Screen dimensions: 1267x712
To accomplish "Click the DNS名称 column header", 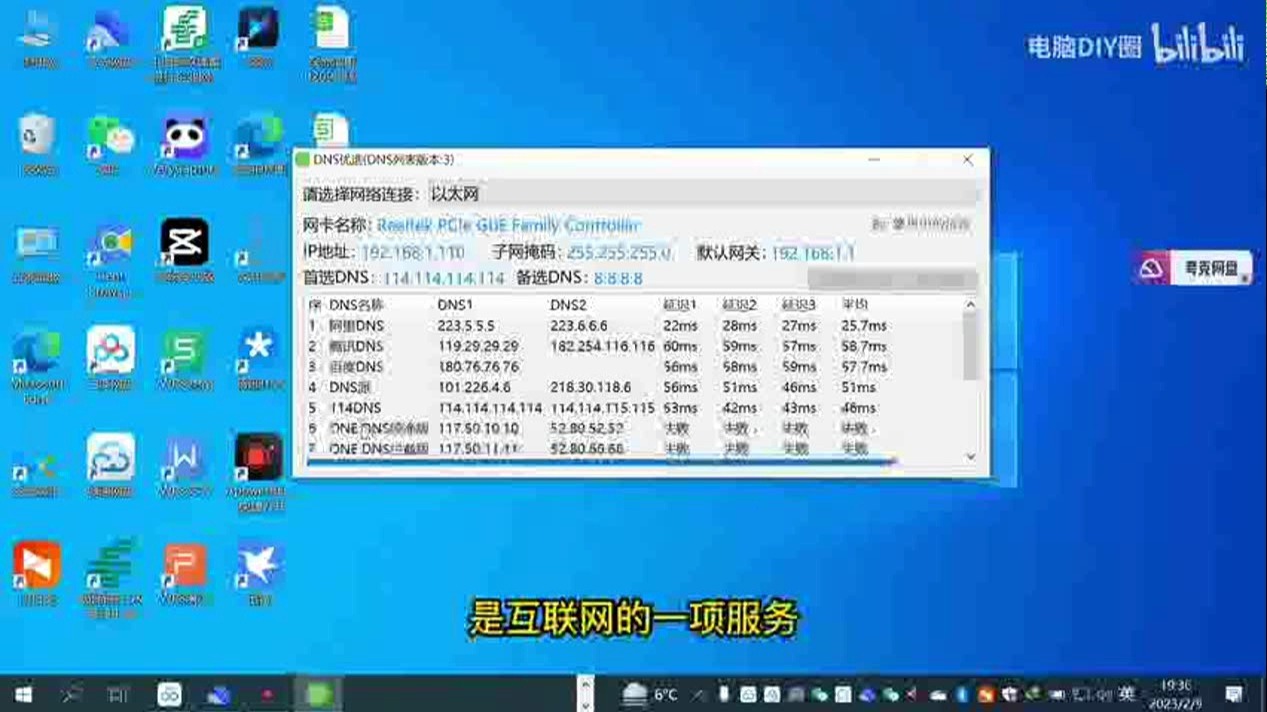I will [356, 304].
